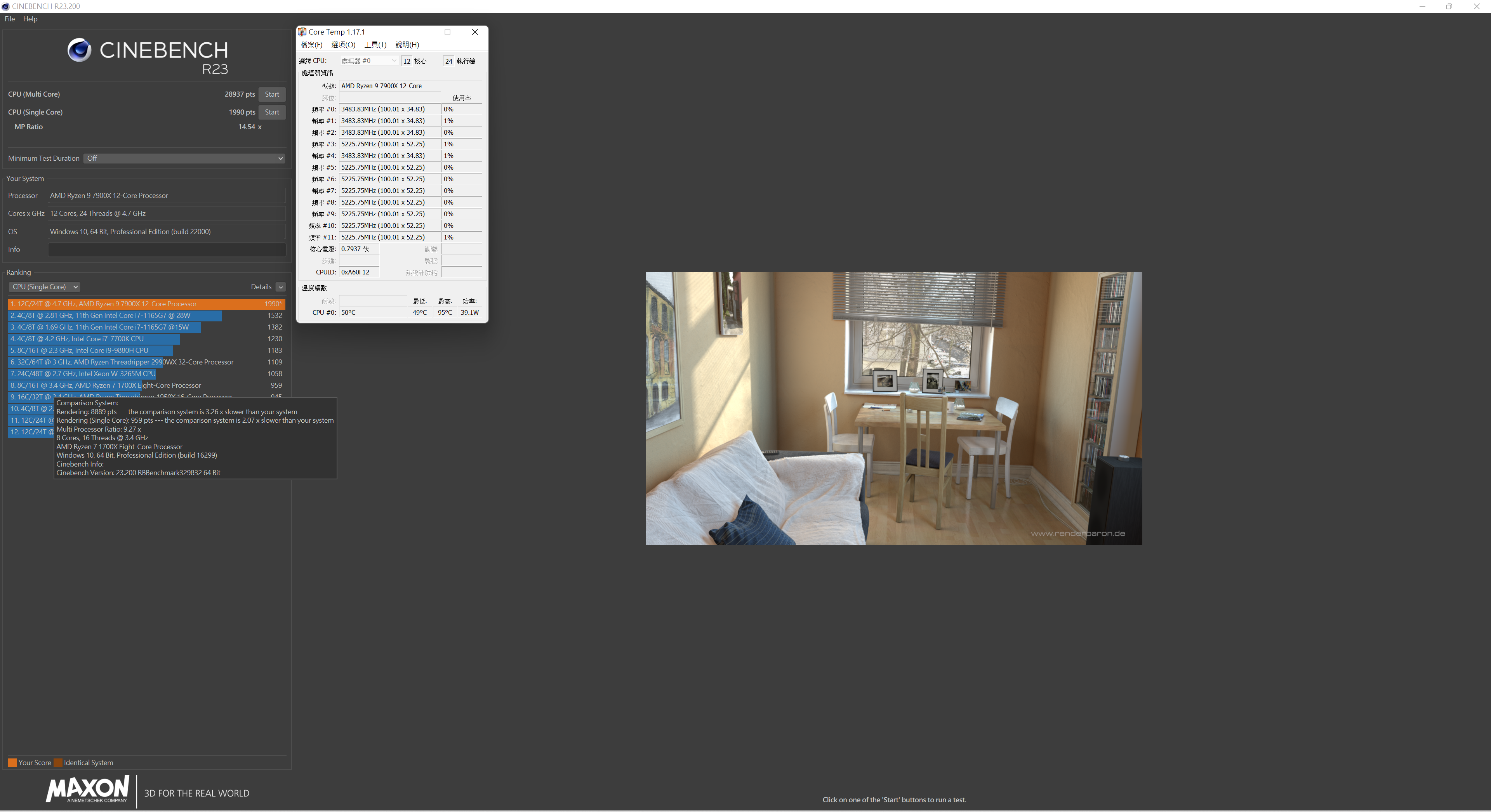
Task: Select the i7-1165G7 @ 28W ranking row
Action: coord(146,316)
